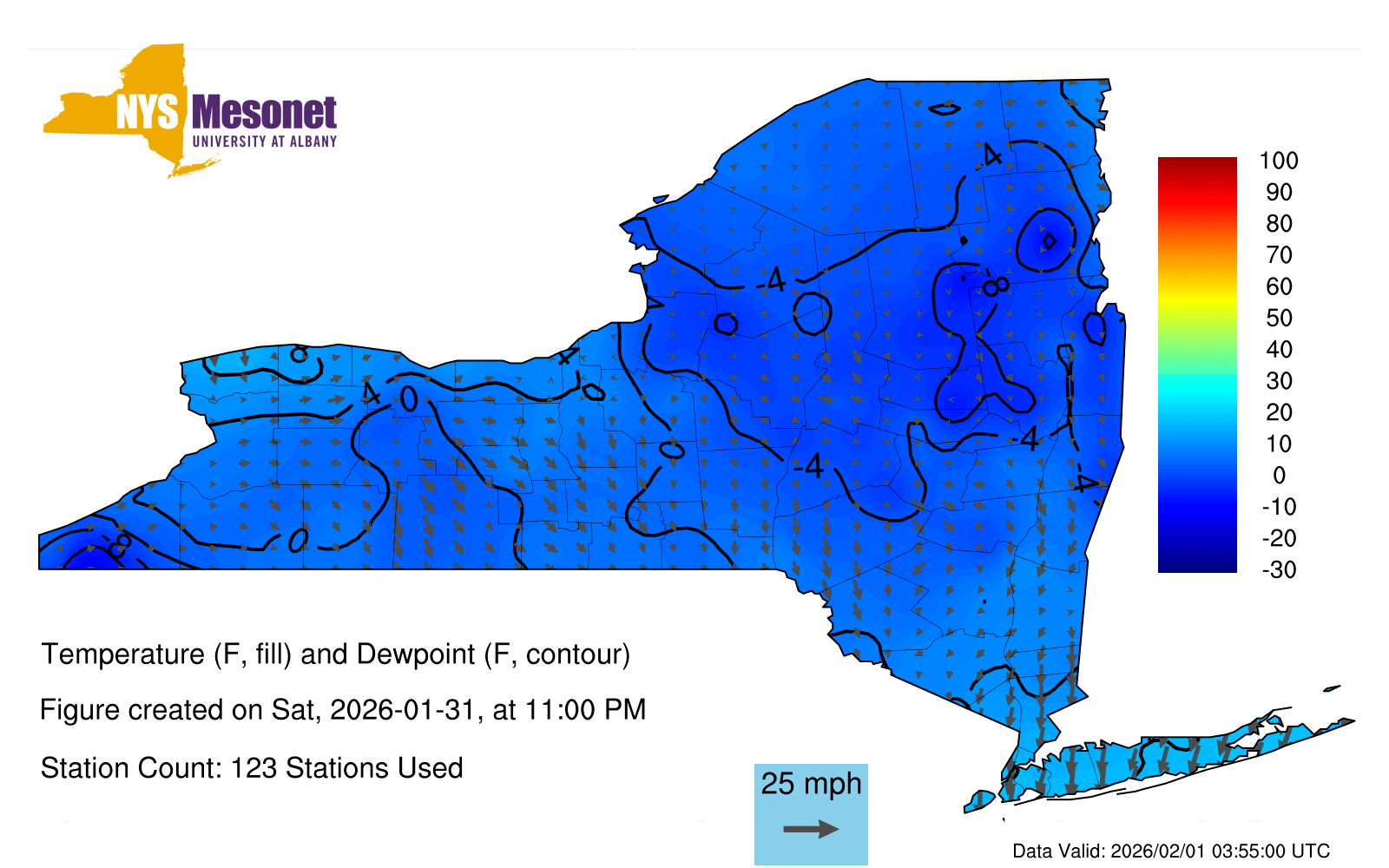
Task: Click the -30 label on the legend
Action: [1278, 569]
